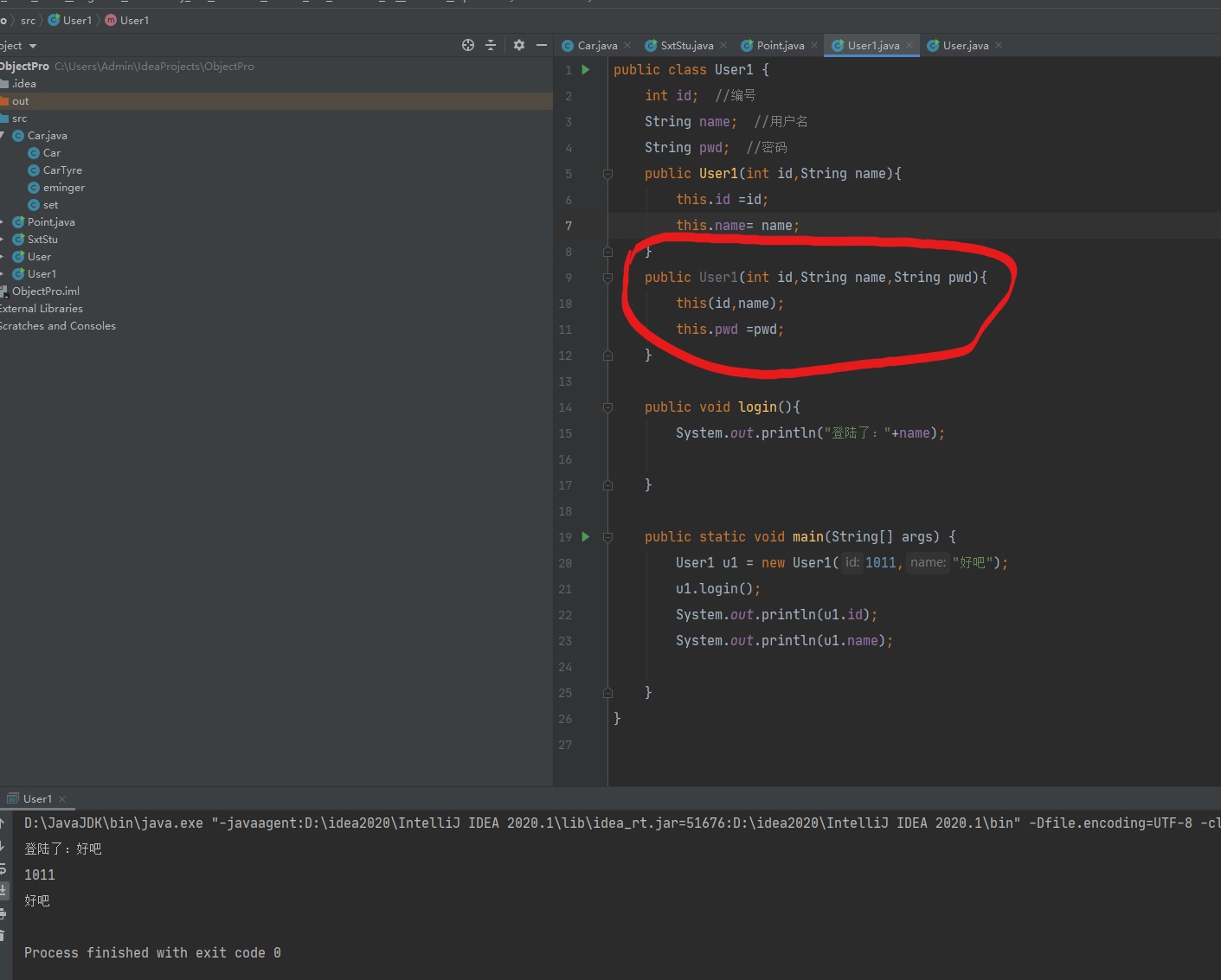Run main method from line 19 gutter
This screenshot has height=980, width=1221.
click(x=586, y=536)
